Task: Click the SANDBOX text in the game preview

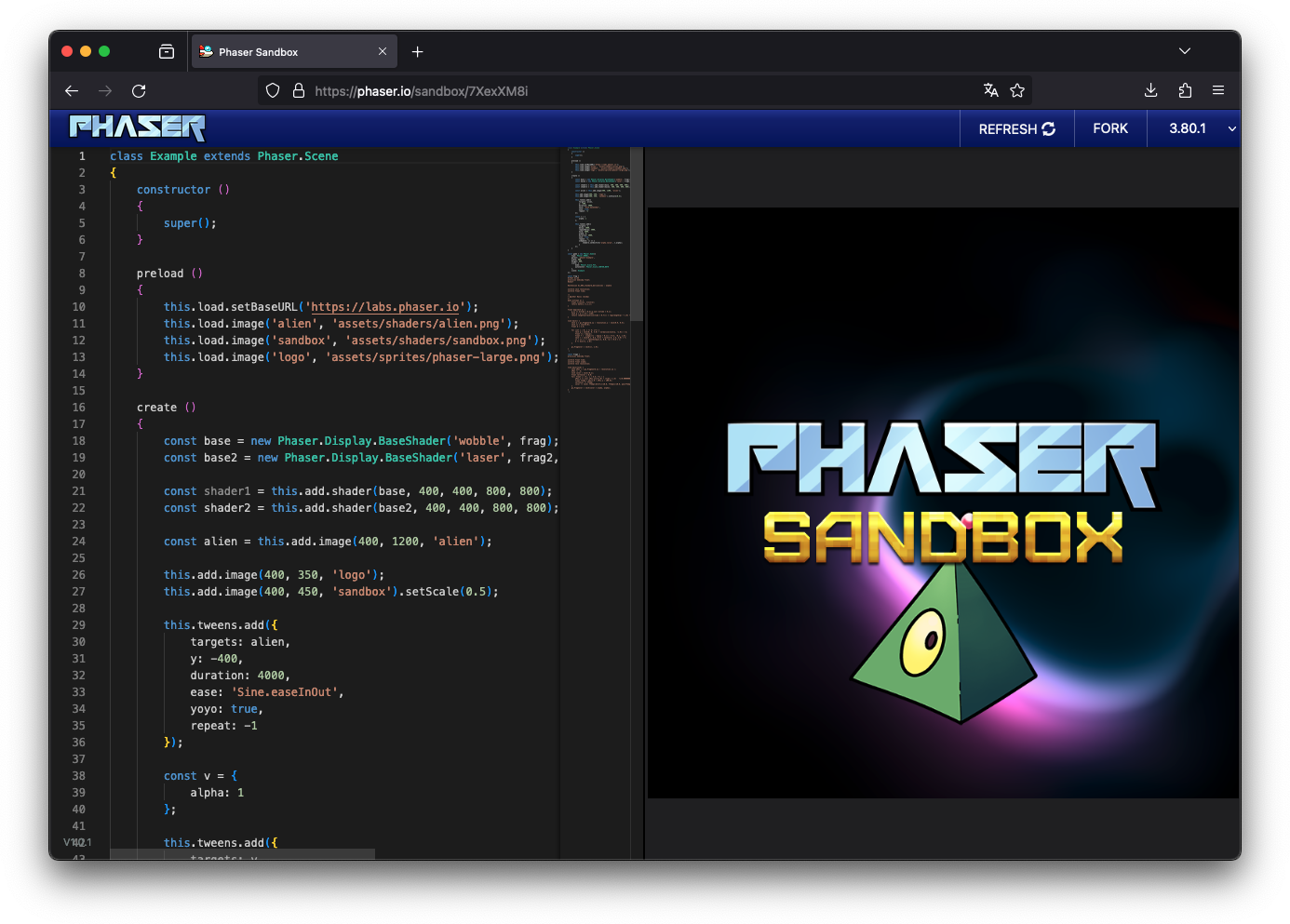Action: (943, 538)
